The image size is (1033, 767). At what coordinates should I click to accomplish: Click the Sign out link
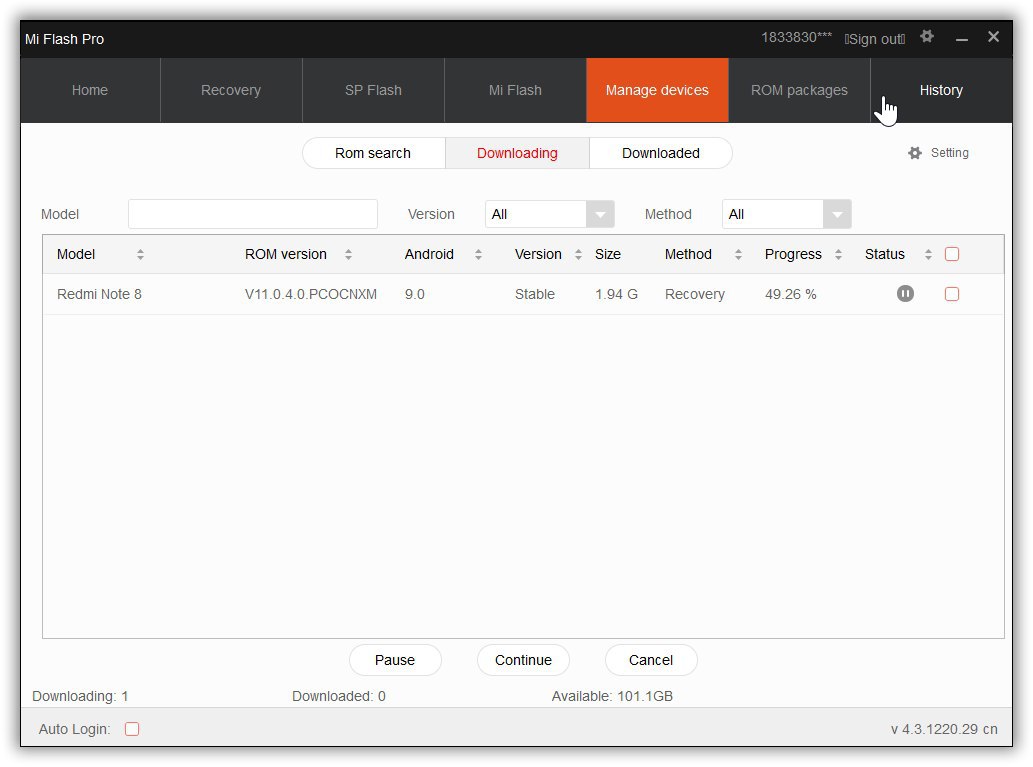pyautogui.click(x=875, y=40)
